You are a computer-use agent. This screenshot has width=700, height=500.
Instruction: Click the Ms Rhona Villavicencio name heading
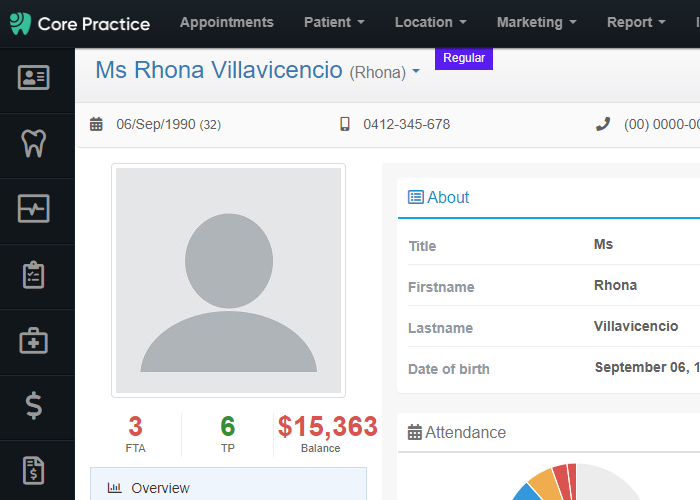click(x=219, y=70)
